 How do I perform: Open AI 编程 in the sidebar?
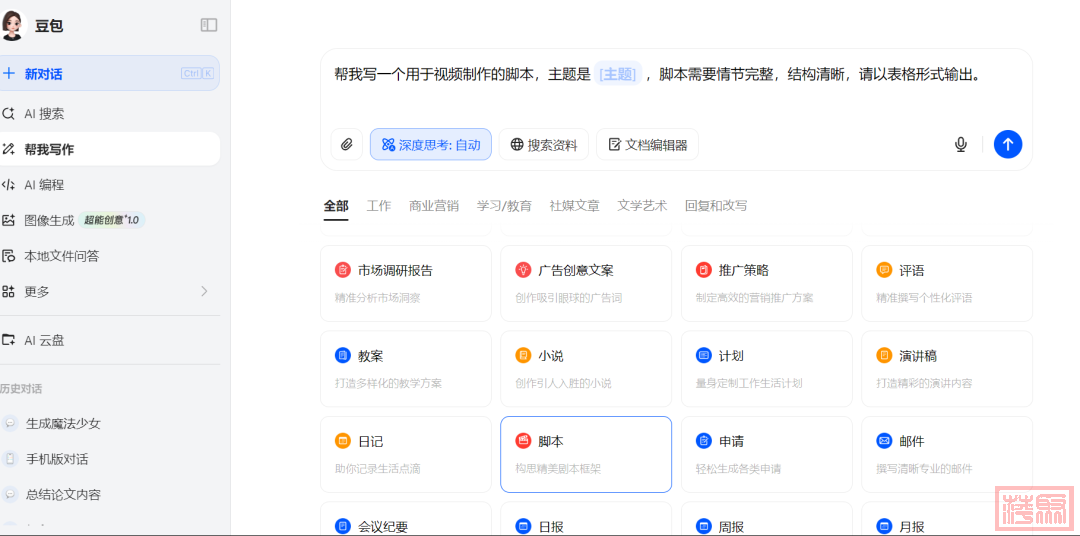[110, 185]
